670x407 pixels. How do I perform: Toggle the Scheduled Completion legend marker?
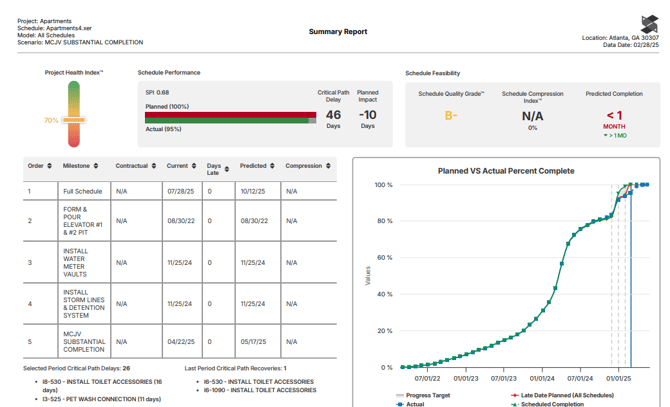tap(515, 404)
